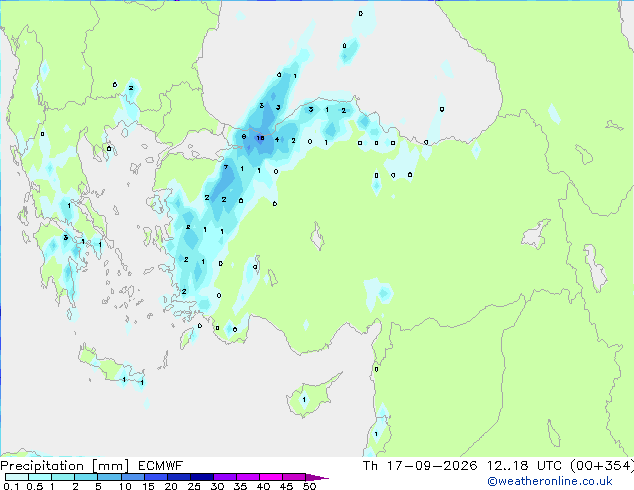Click the legend tick label 50
634x490 pixels.
309,486
